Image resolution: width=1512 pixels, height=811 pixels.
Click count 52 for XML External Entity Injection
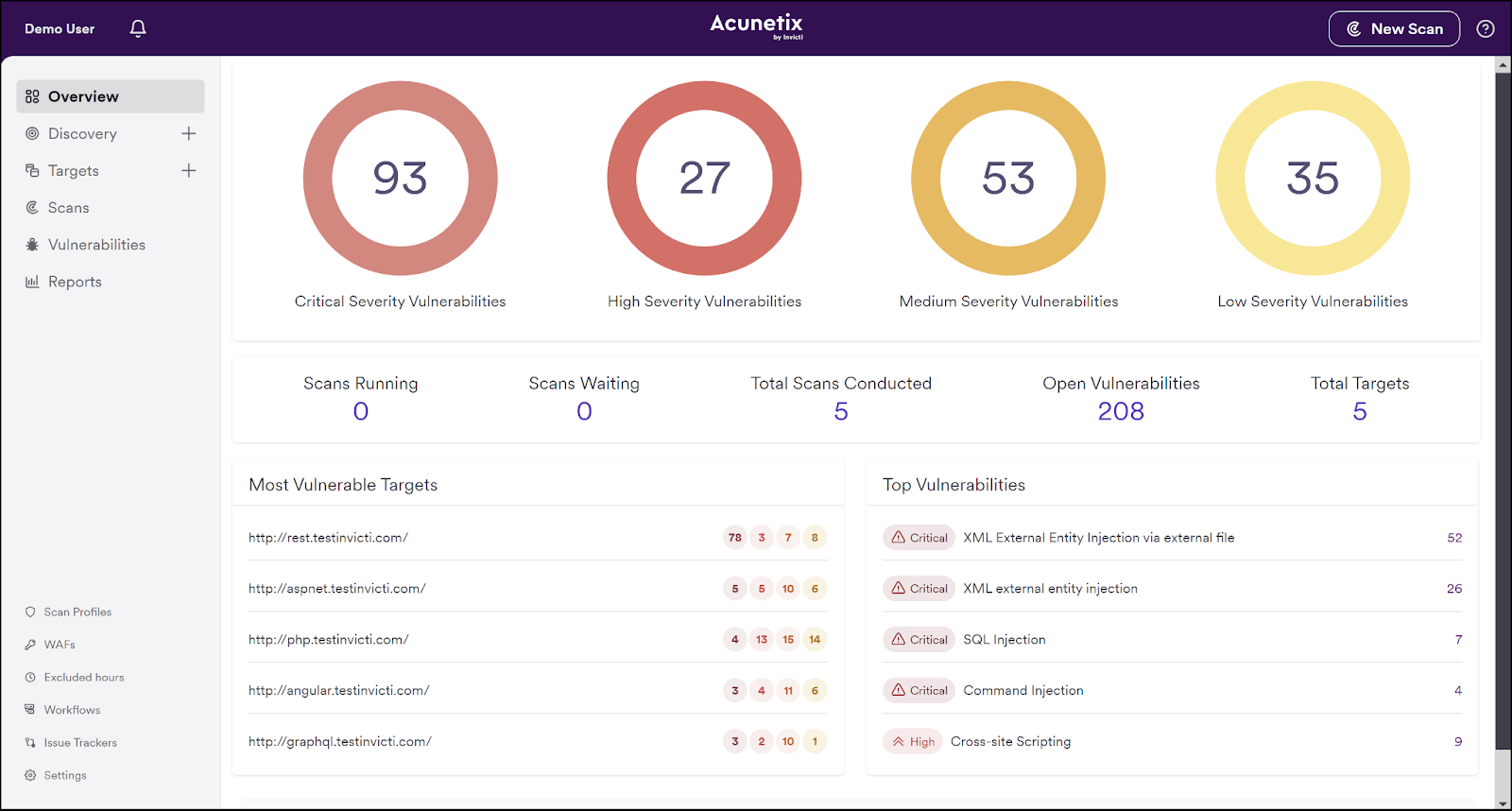point(1454,538)
